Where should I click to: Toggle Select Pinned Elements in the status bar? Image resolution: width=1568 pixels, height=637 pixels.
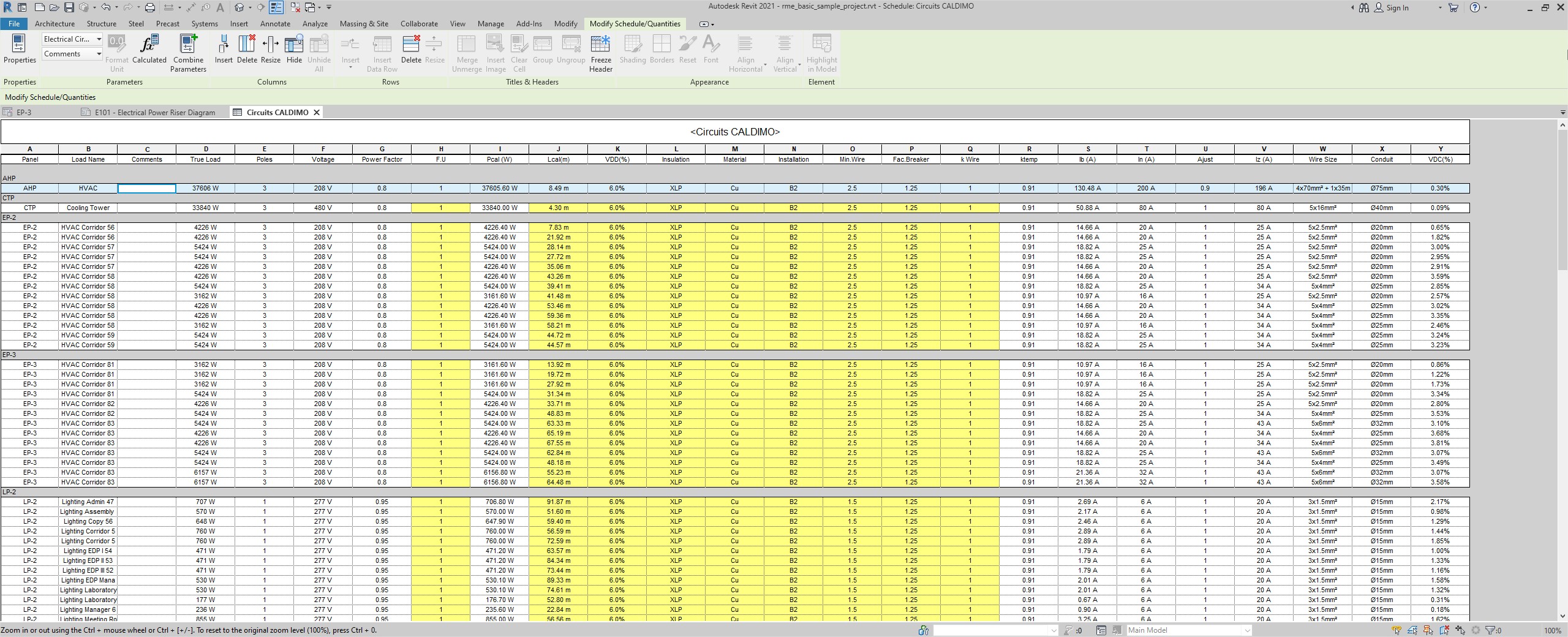[x=1429, y=630]
